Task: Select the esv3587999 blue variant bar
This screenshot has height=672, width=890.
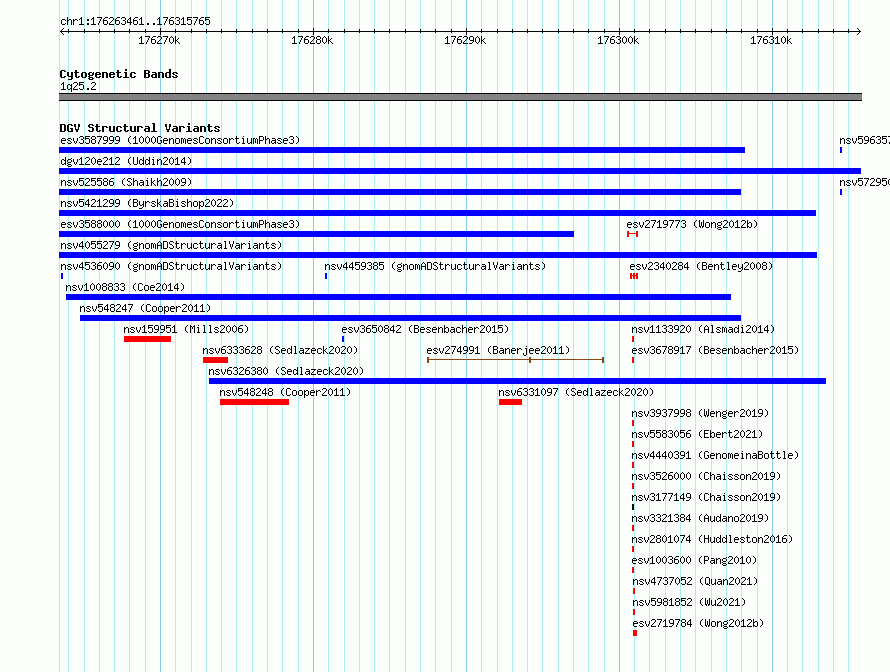Action: [402, 150]
